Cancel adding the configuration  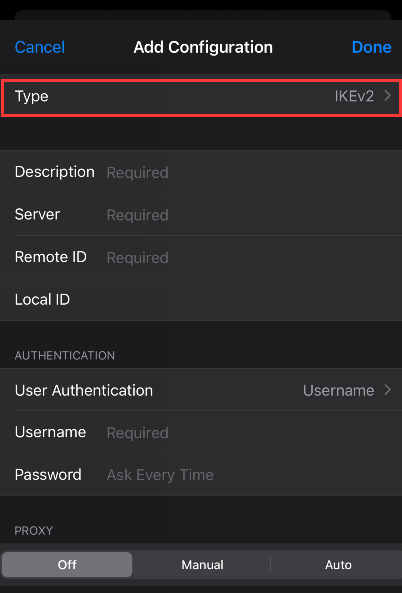point(40,47)
